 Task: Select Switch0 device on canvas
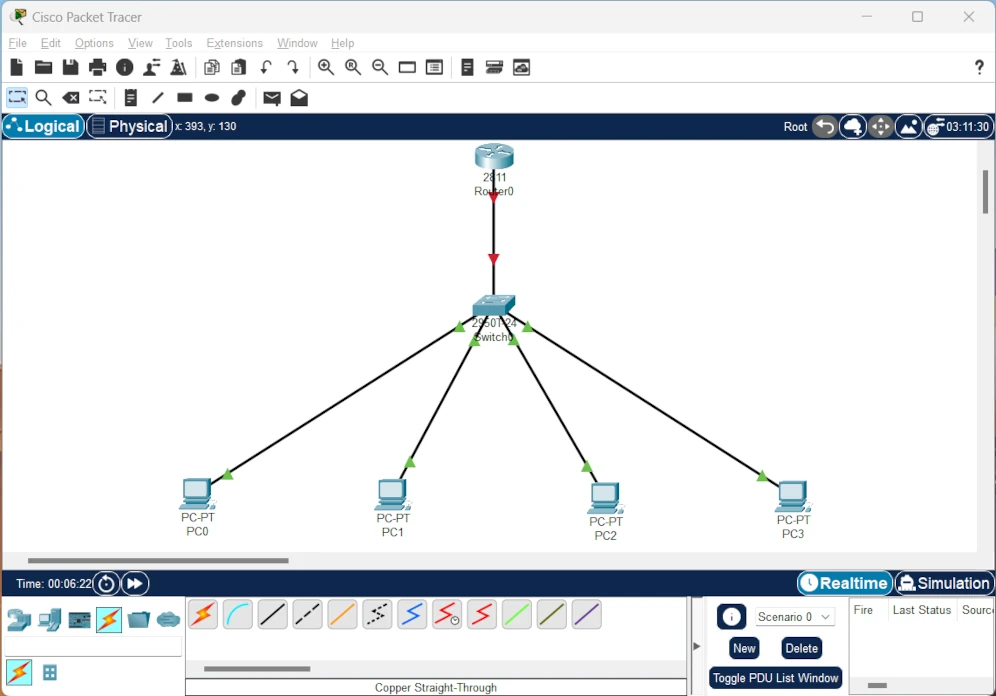tap(494, 305)
